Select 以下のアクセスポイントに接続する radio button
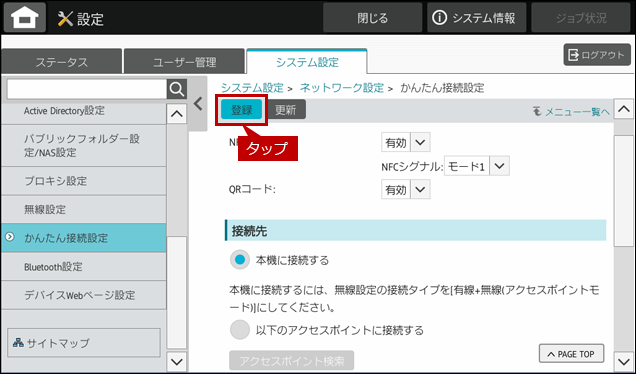Viewport: 636px width, 374px height. click(x=240, y=330)
